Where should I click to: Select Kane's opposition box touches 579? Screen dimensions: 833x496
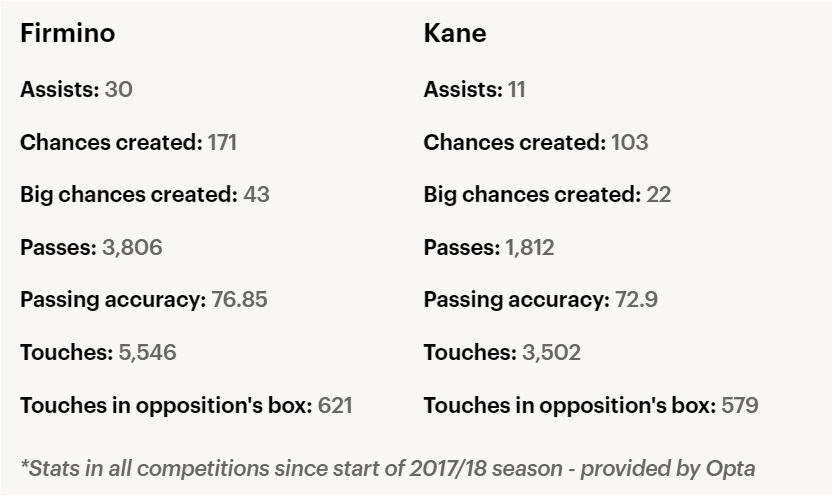click(739, 405)
